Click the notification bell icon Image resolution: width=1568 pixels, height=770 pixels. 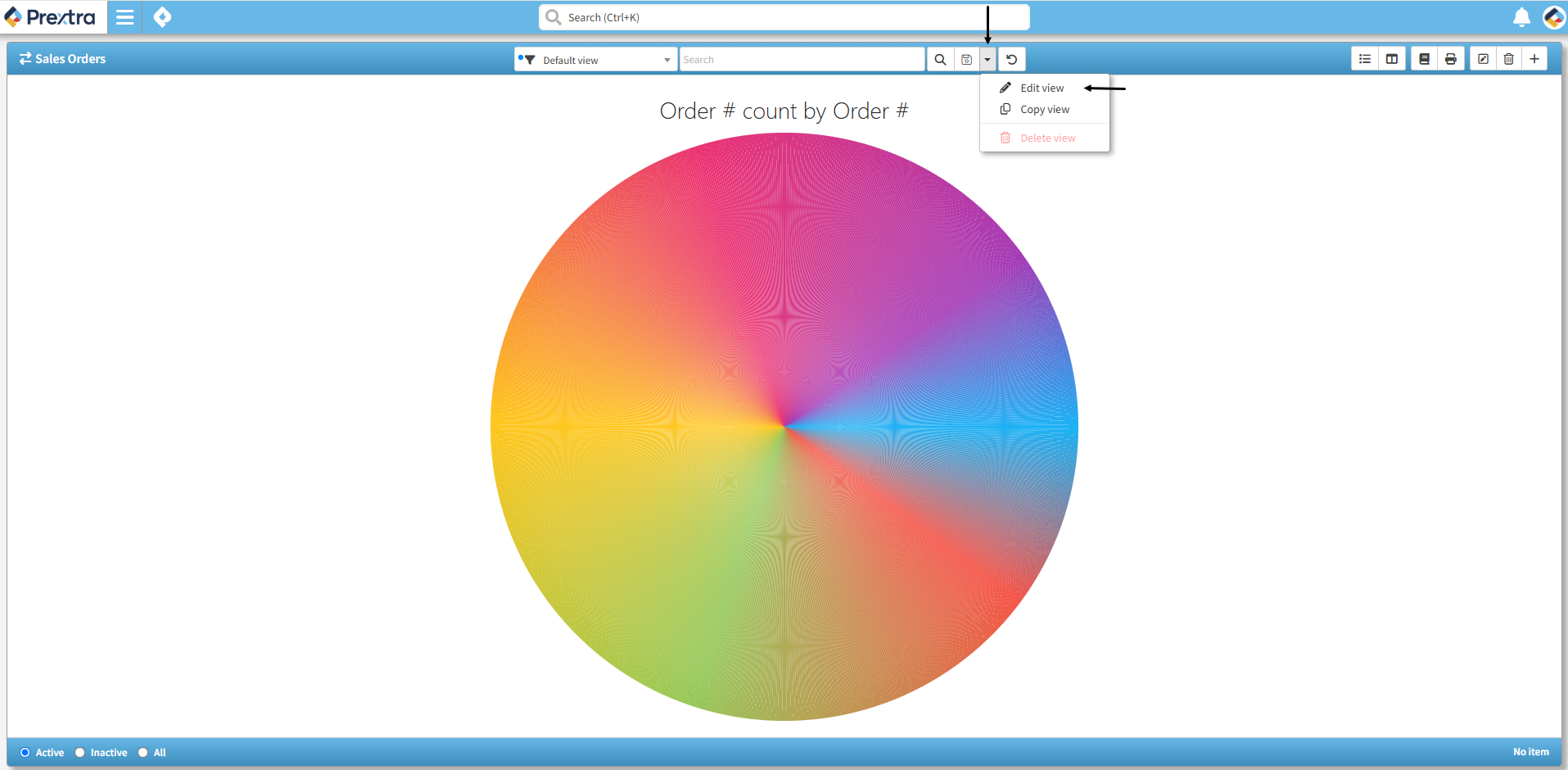coord(1521,17)
